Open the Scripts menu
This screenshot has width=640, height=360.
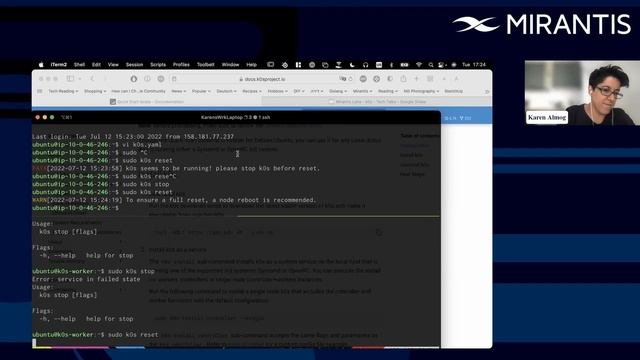(x=158, y=65)
